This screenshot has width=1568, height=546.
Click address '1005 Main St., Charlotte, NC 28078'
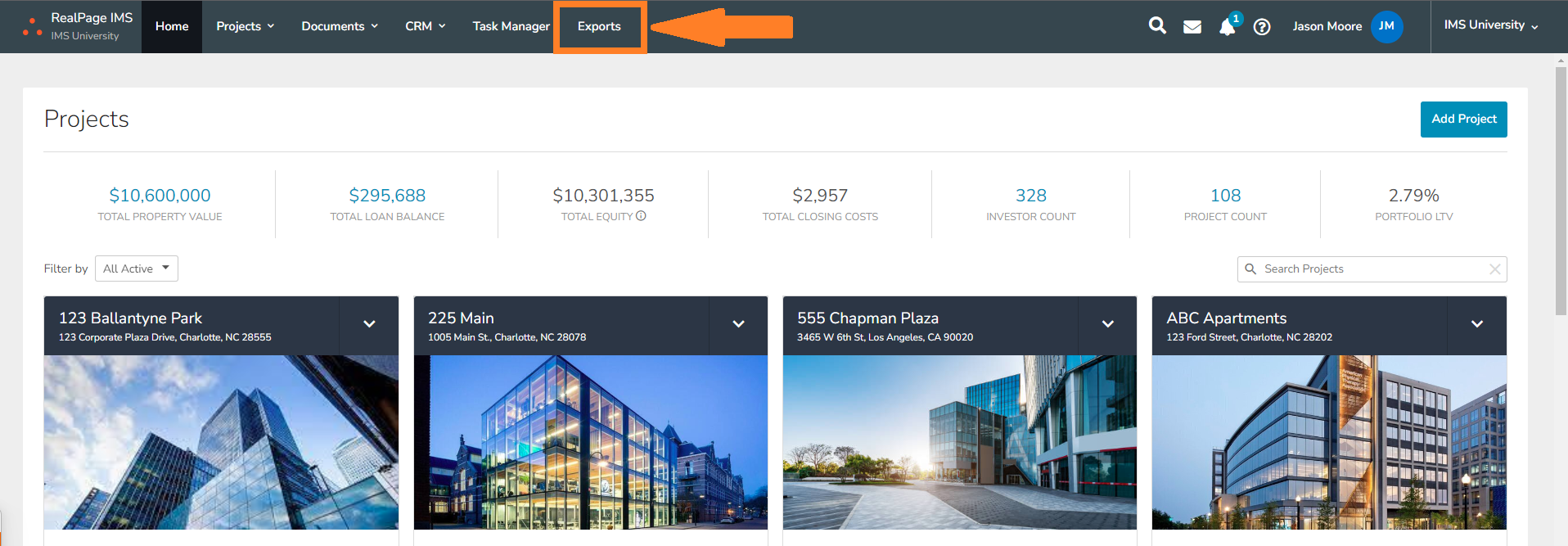point(507,337)
